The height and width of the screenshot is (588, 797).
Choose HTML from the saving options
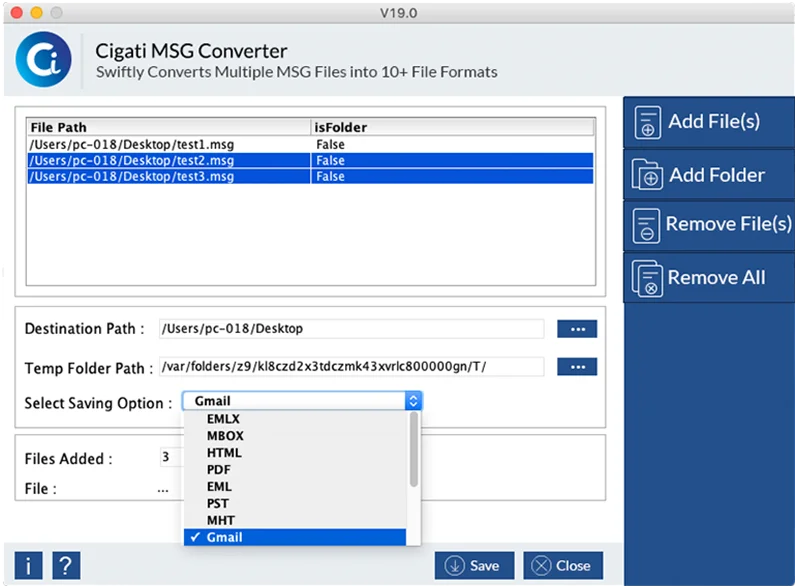pyautogui.click(x=295, y=452)
